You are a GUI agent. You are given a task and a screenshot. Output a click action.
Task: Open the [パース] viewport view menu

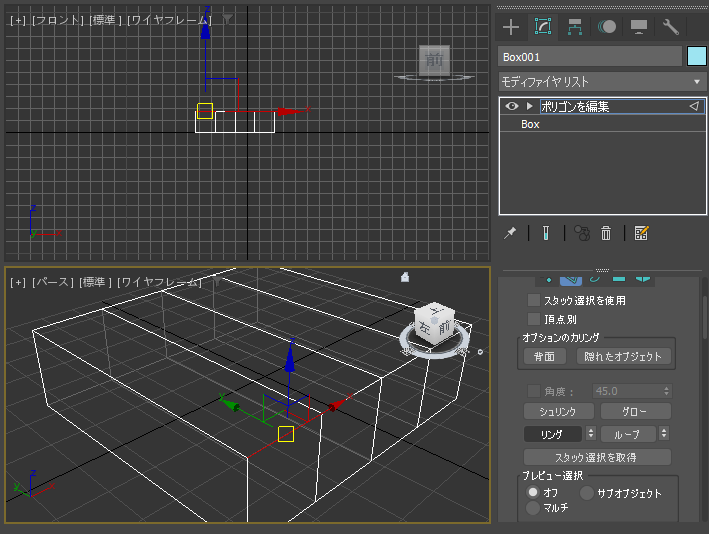[x=53, y=282]
